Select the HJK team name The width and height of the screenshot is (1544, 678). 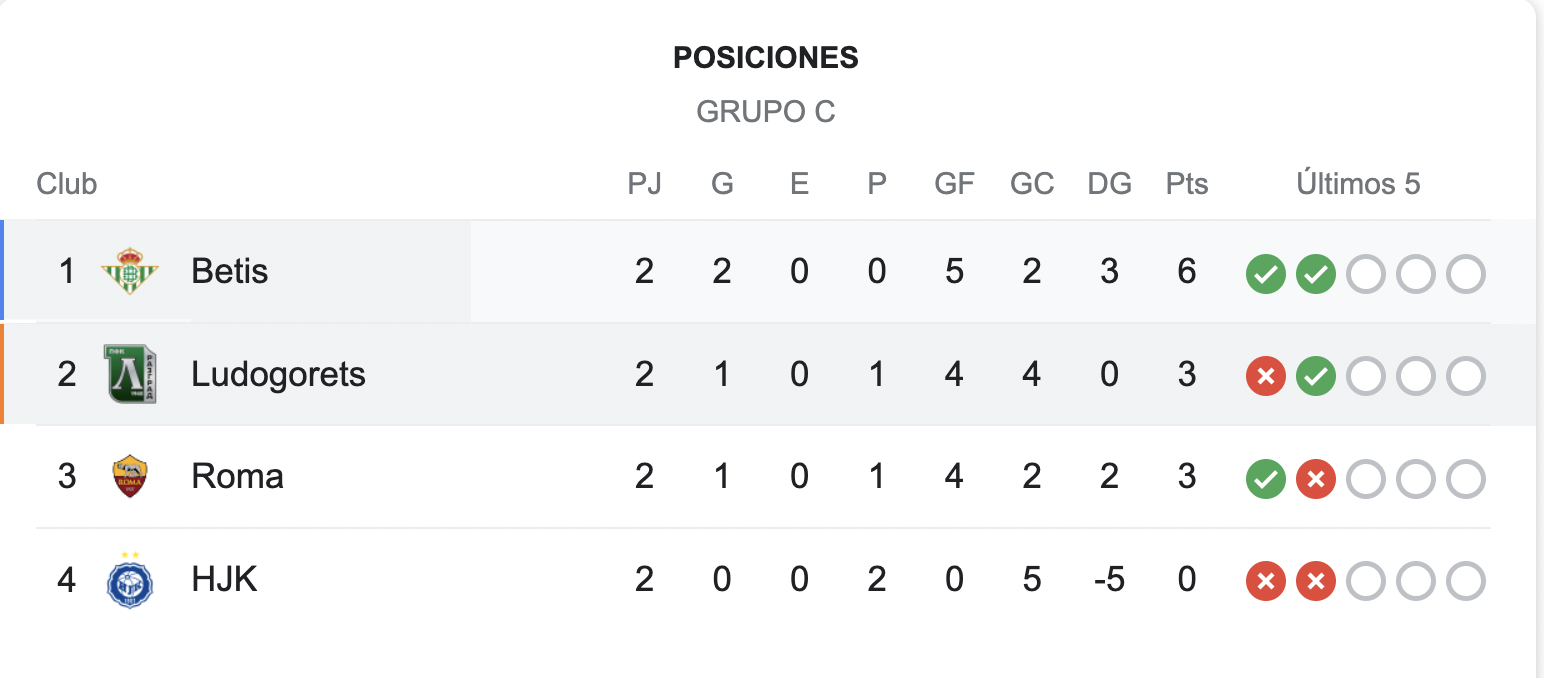(224, 579)
